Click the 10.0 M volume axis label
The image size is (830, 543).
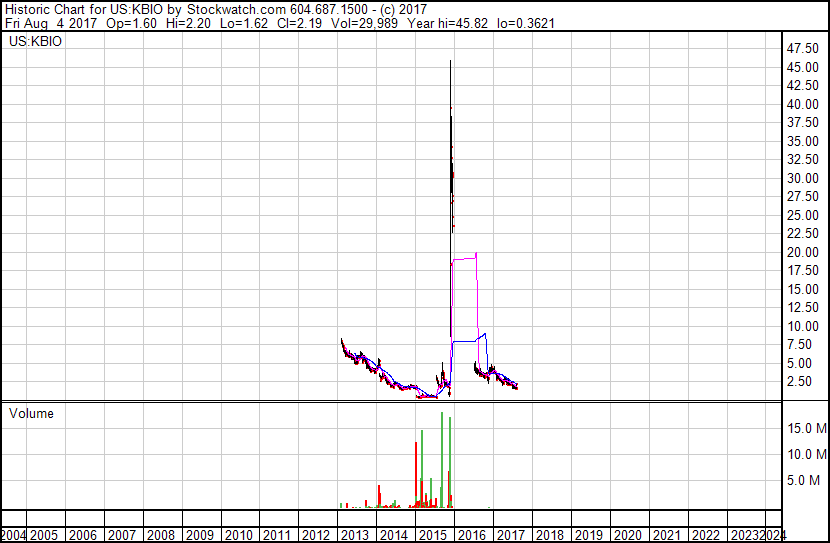coord(806,454)
